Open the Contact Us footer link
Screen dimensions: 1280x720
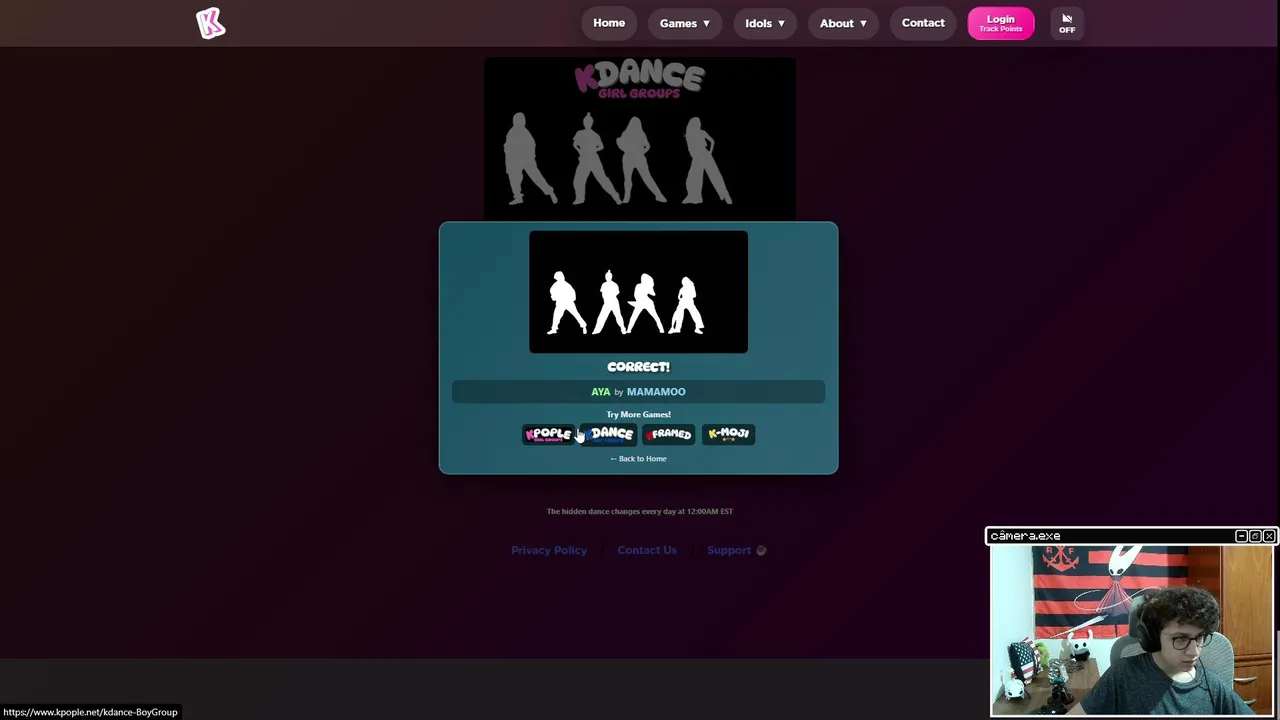point(647,550)
